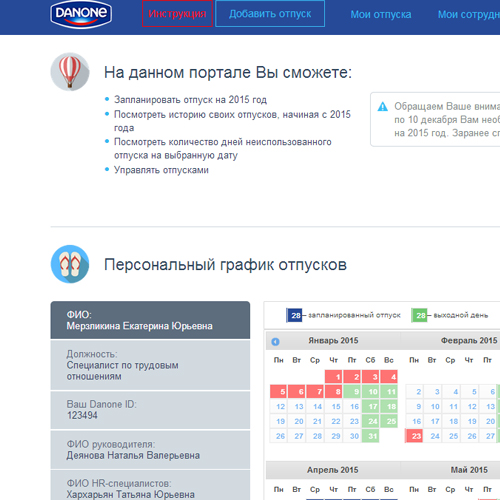Click the hot air balloon icon
The height and width of the screenshot is (500, 500).
pyautogui.click(x=70, y=72)
